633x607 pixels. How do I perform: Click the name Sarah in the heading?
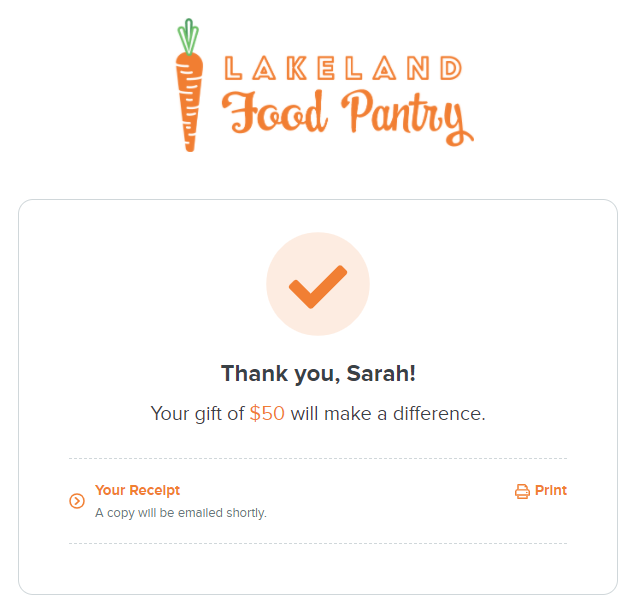377,373
